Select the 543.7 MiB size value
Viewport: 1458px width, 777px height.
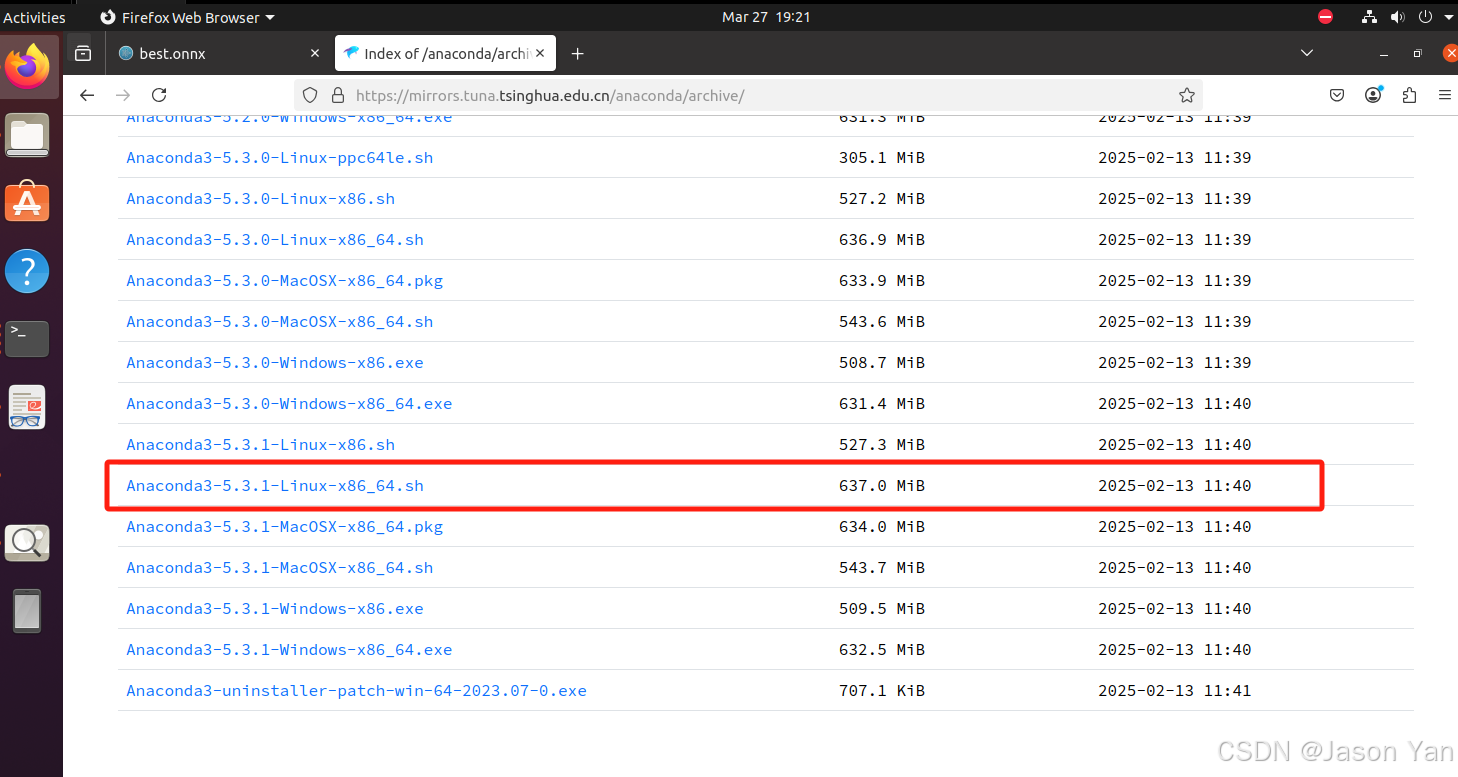882,568
